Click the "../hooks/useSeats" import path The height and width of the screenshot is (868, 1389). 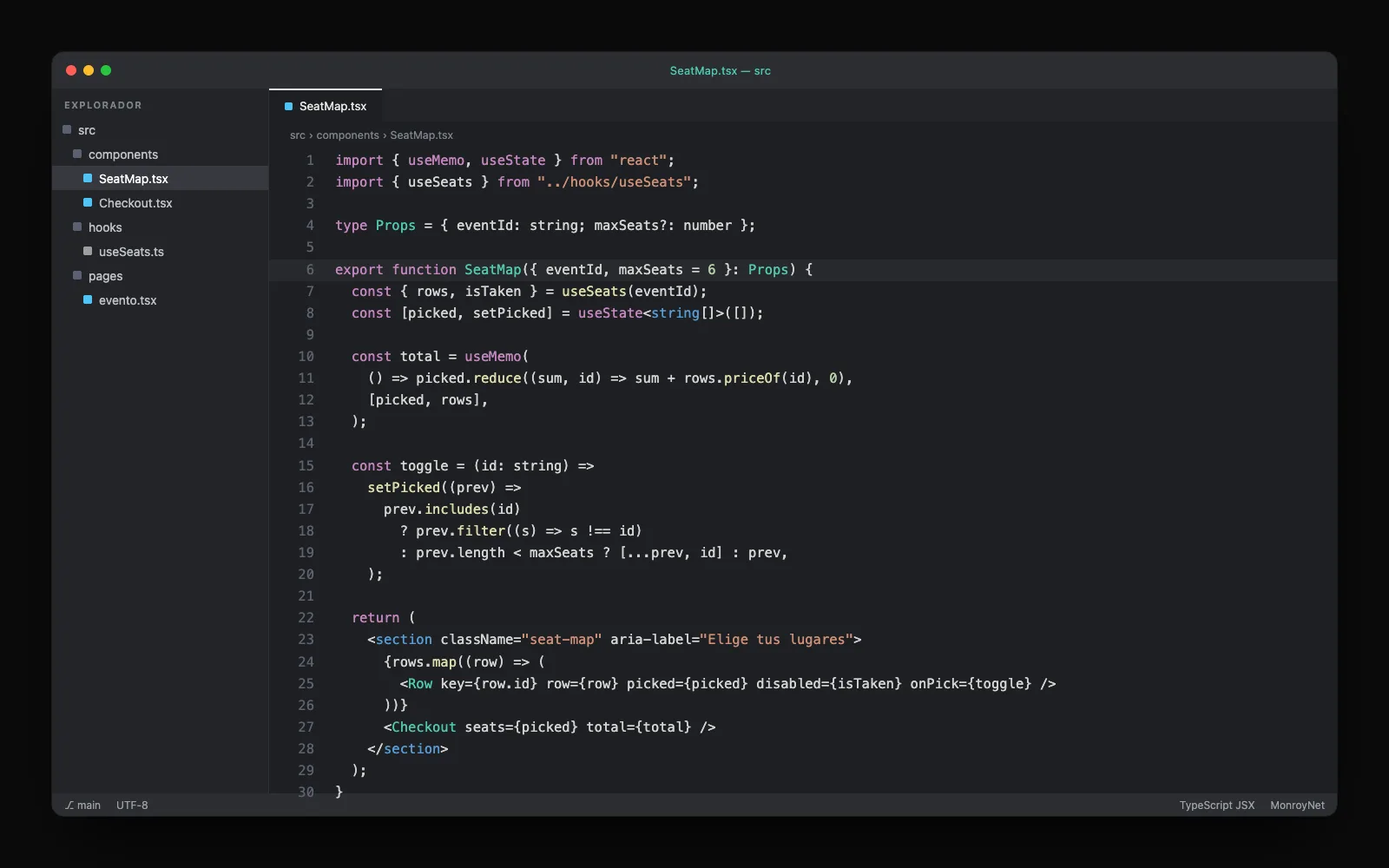click(x=614, y=182)
